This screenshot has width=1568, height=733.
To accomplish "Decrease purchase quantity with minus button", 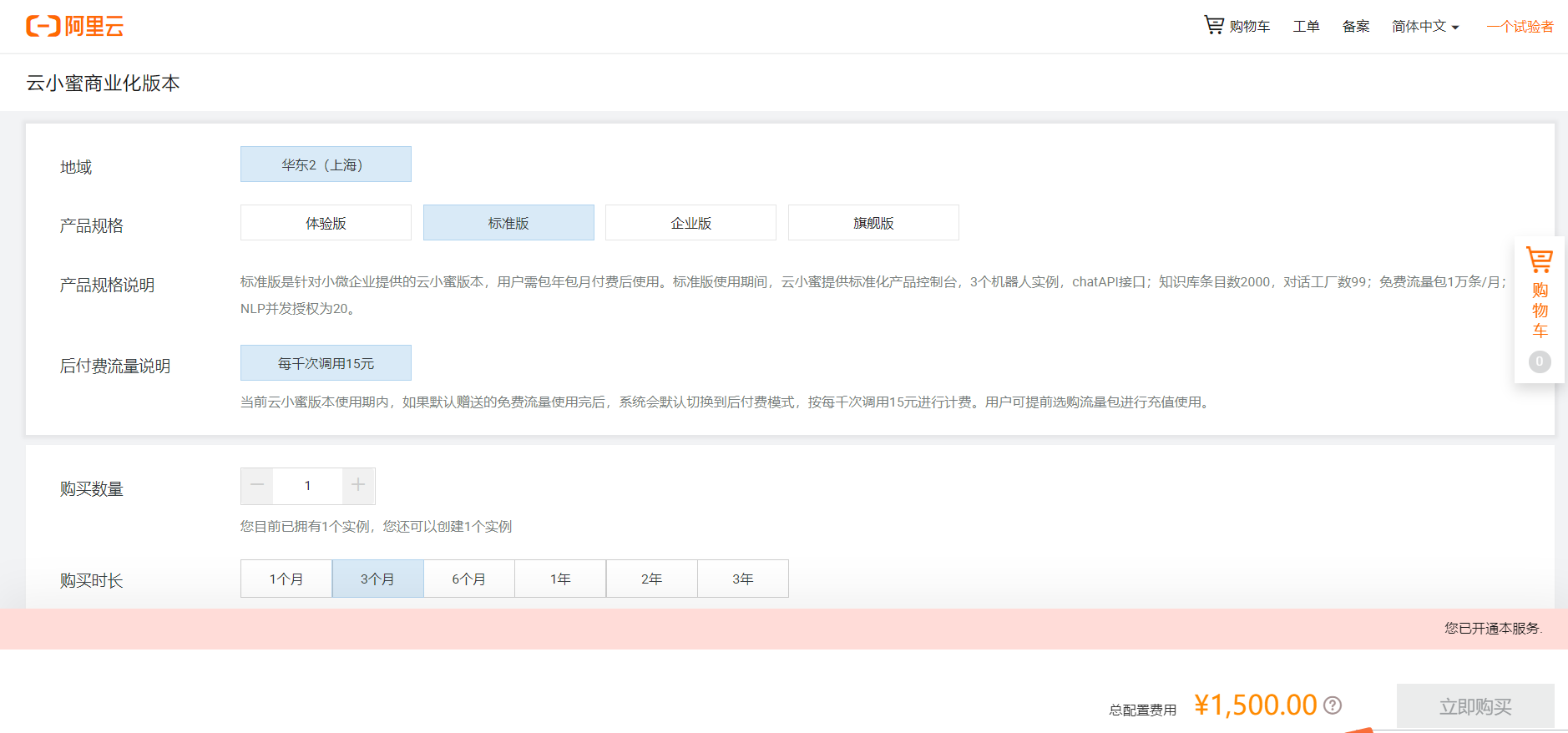I will click(257, 486).
